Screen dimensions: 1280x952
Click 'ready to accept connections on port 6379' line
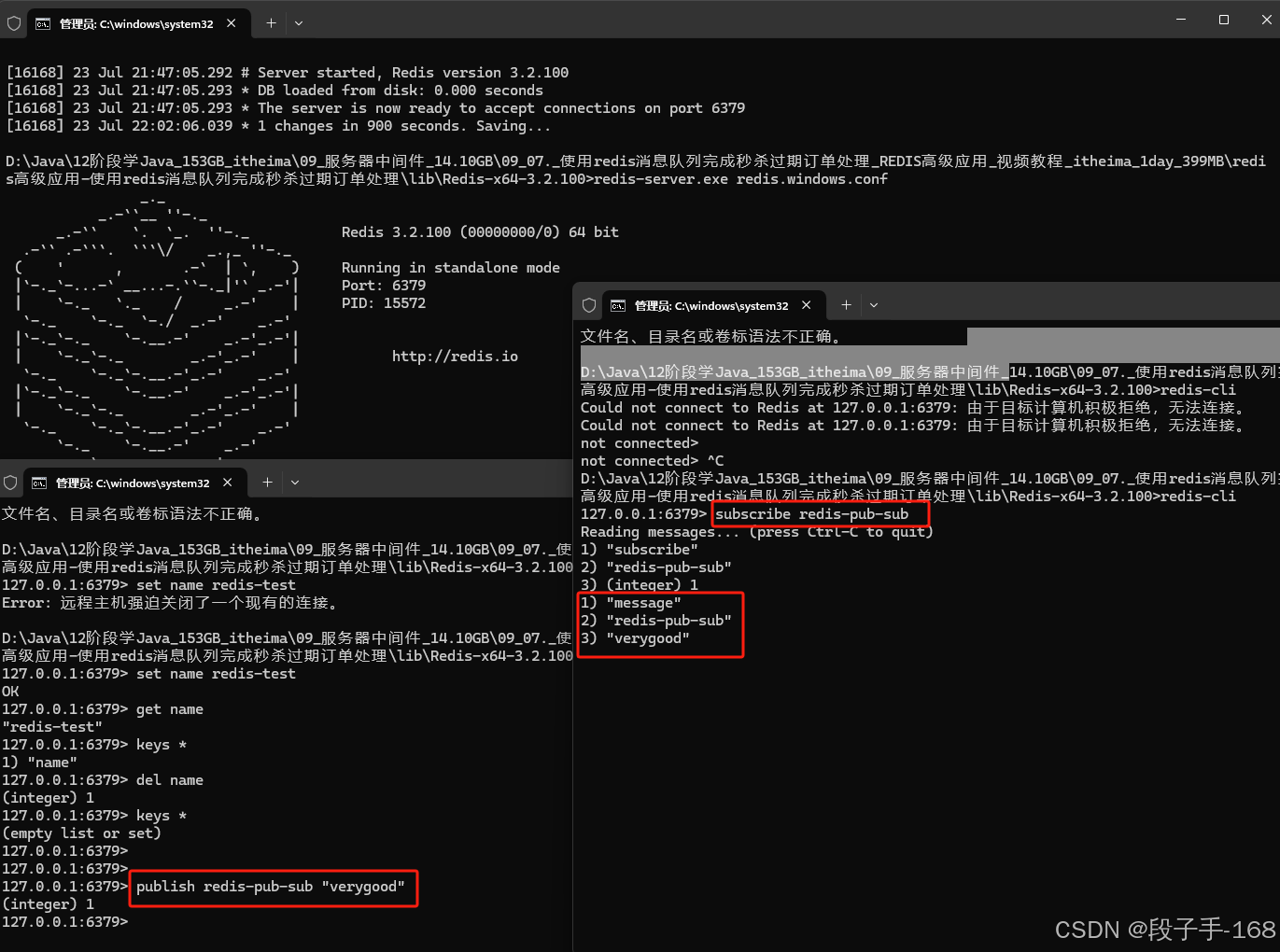coord(376,108)
